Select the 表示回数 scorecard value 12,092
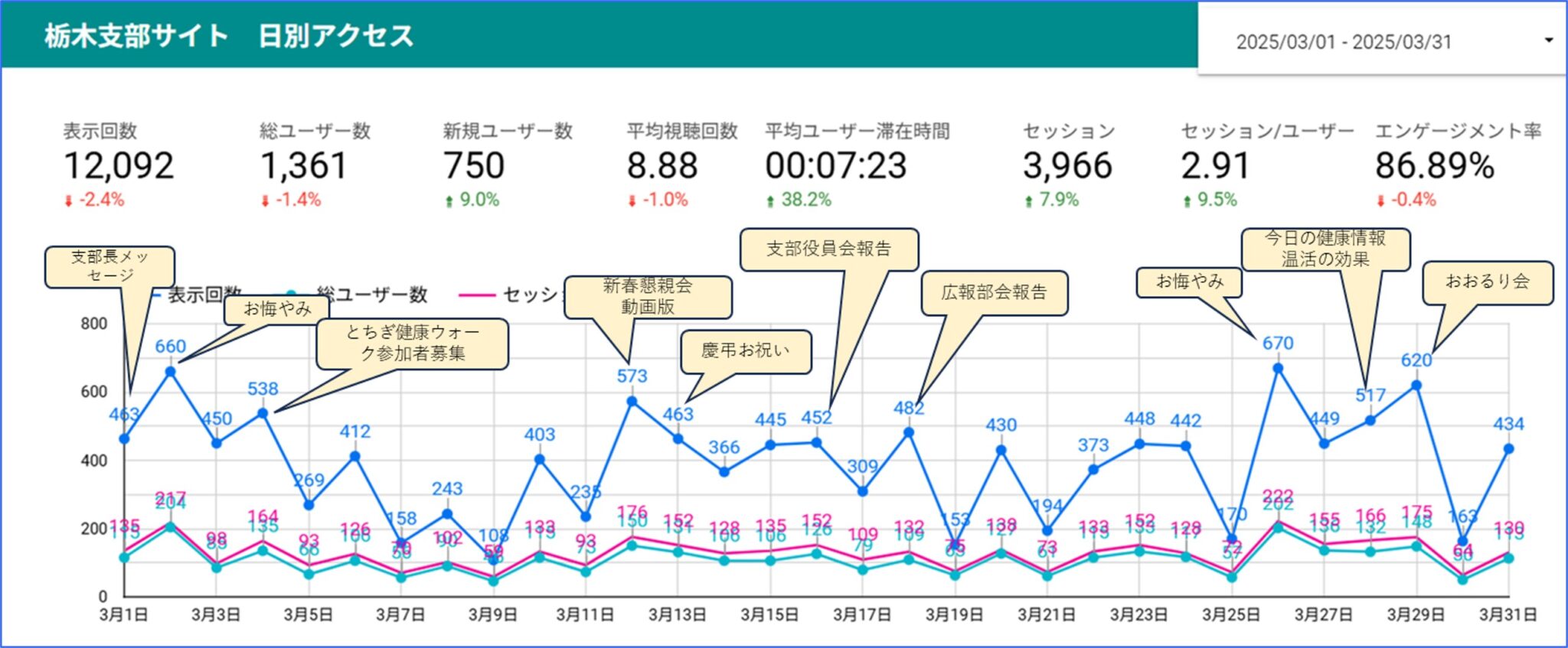The height and width of the screenshot is (648, 1568). click(x=119, y=166)
